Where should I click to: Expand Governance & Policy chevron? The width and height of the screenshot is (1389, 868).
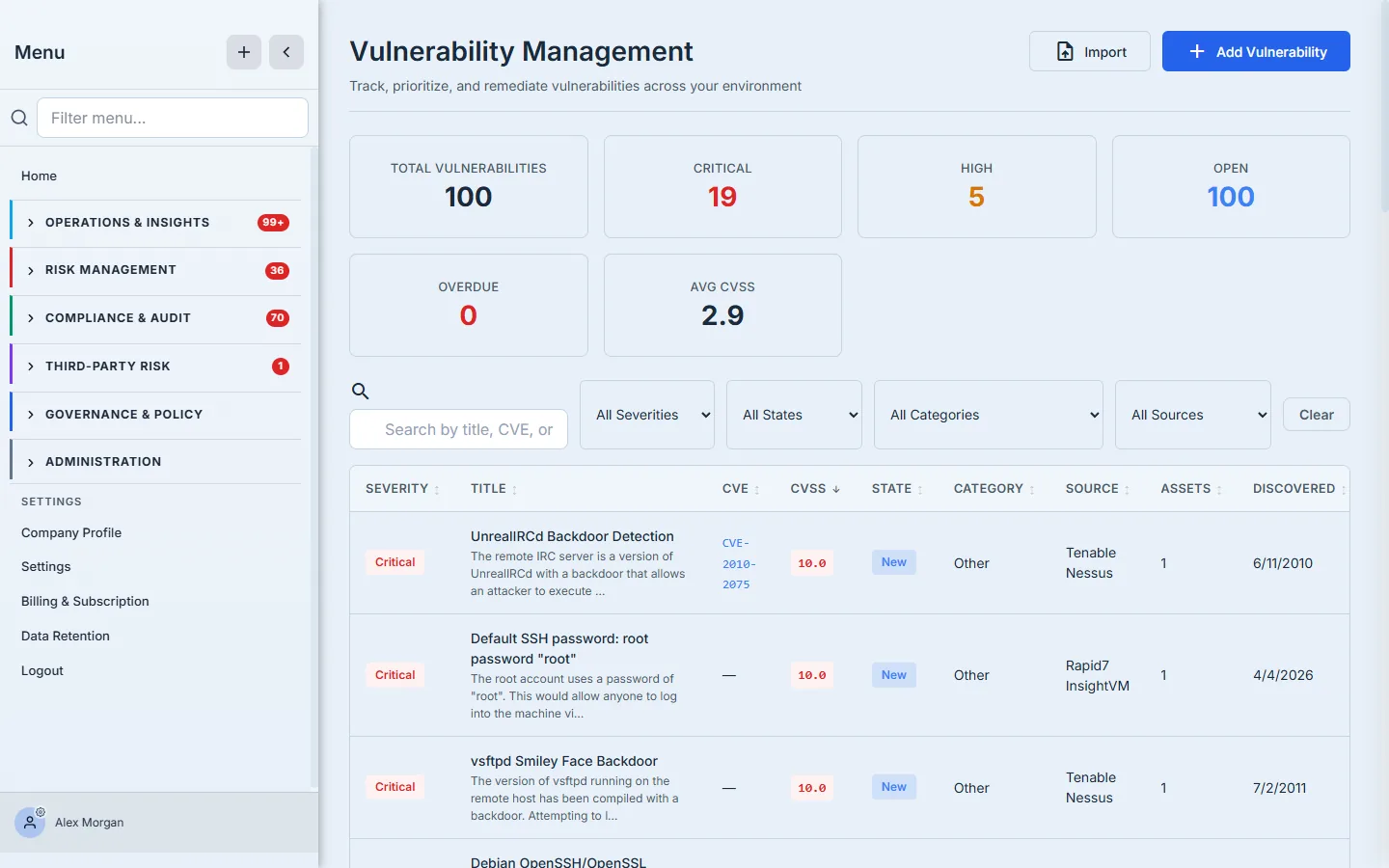(x=31, y=415)
